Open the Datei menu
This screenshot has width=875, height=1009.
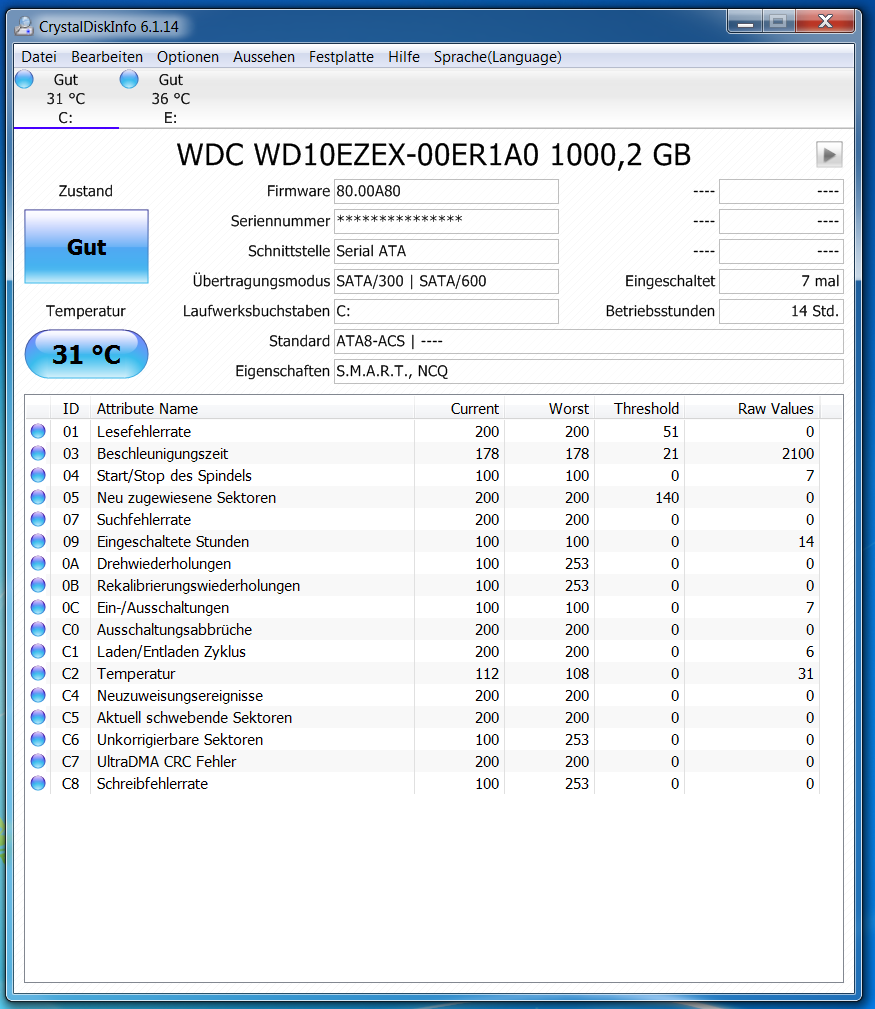pyautogui.click(x=39, y=57)
